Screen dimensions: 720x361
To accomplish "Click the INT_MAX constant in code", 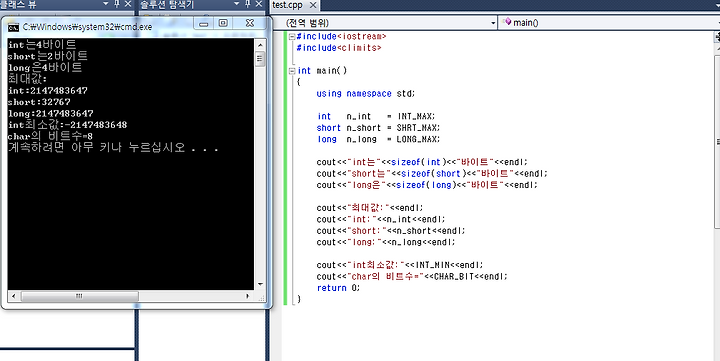I will [x=416, y=117].
